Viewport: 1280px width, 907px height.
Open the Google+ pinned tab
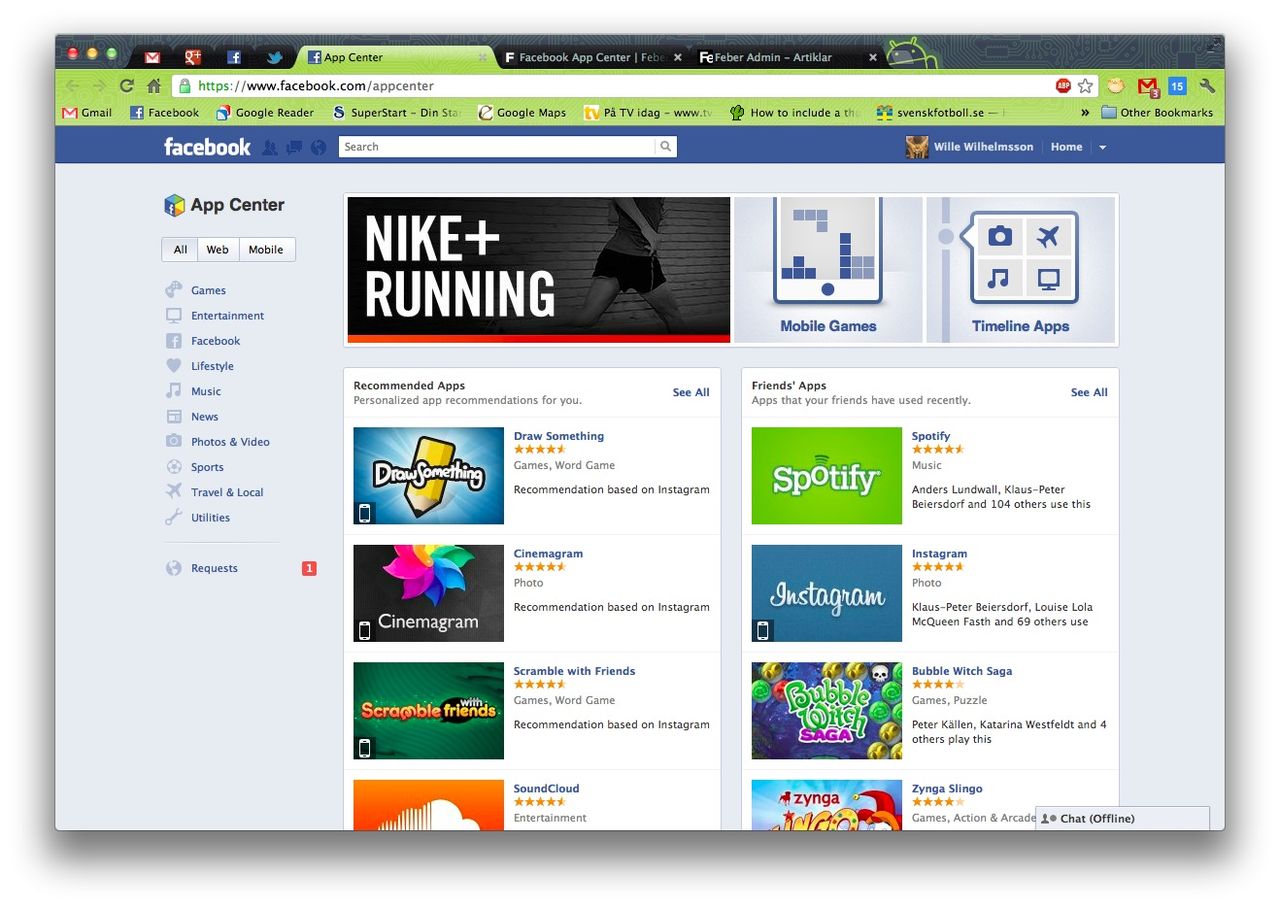[x=193, y=57]
